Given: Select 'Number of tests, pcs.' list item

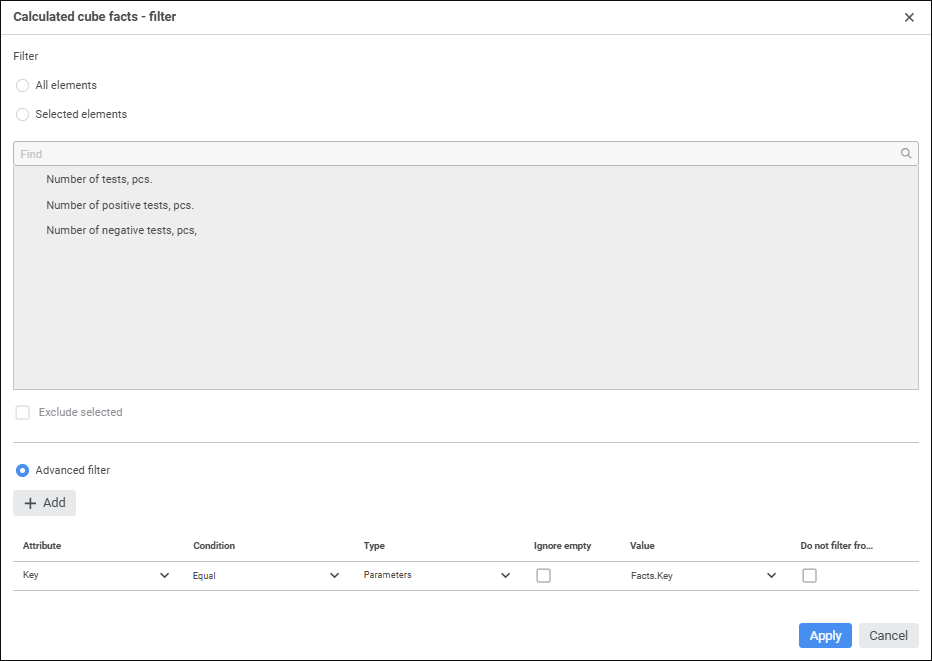Looking at the screenshot, I should (x=99, y=180).
